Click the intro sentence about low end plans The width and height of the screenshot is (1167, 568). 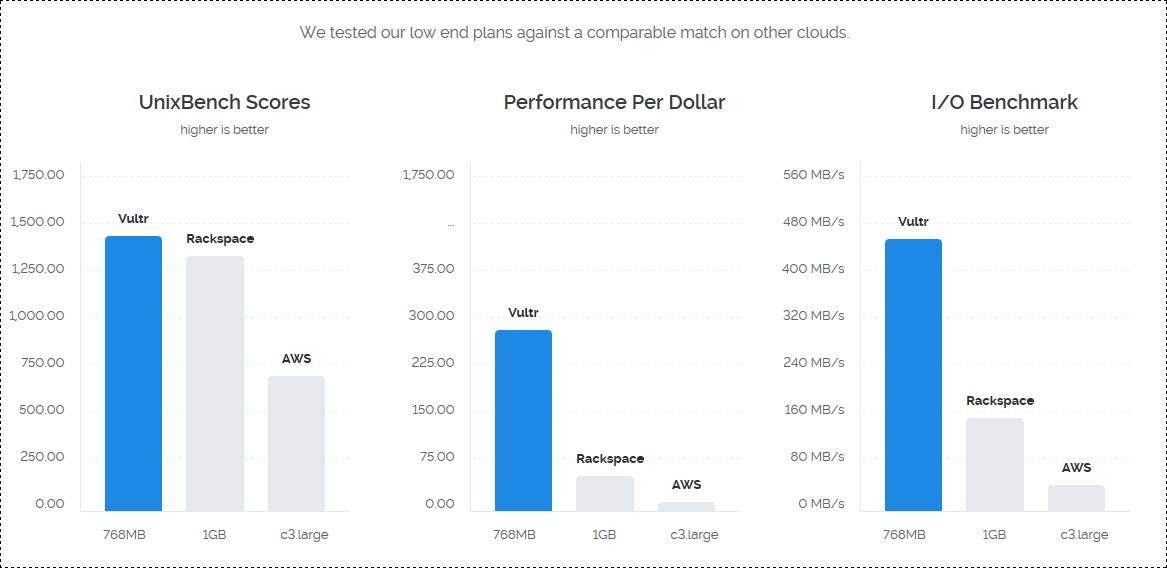click(574, 33)
